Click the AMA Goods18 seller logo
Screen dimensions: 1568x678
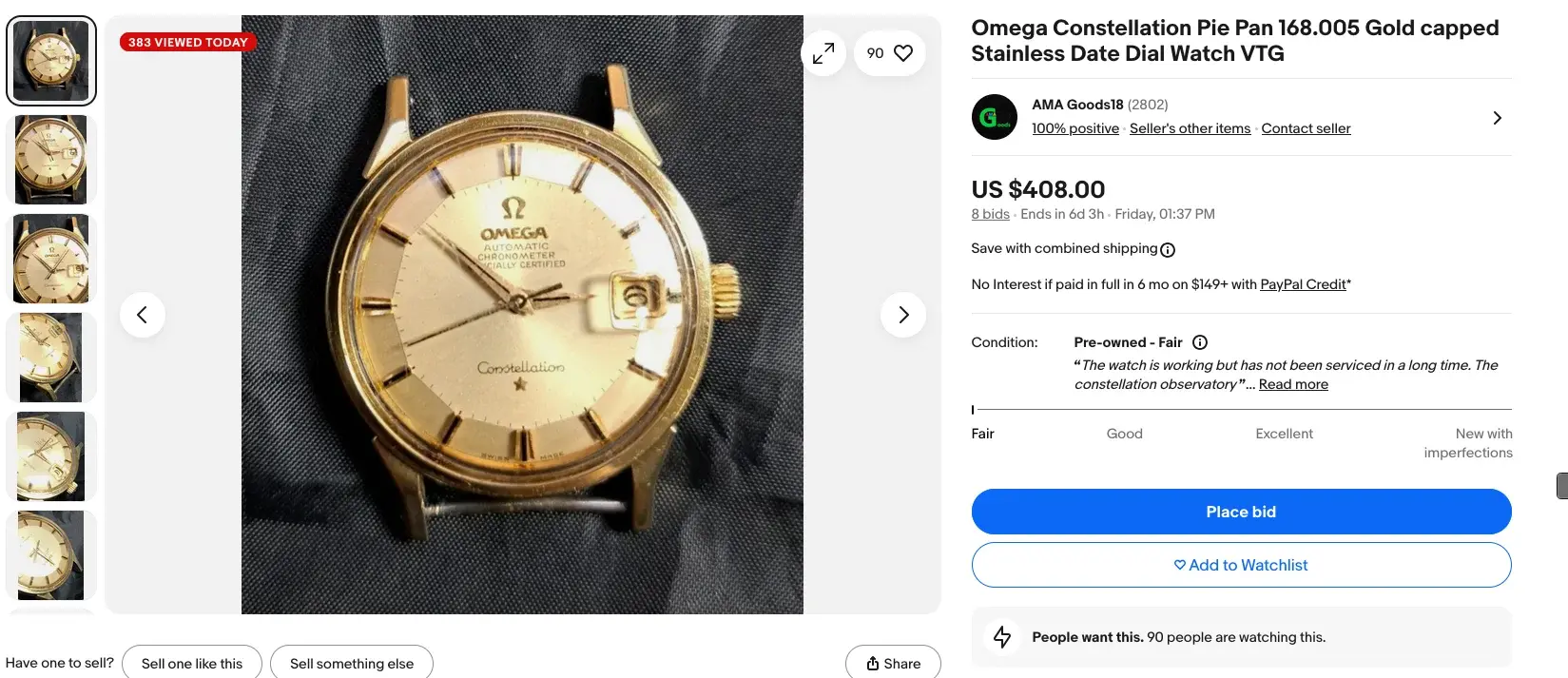click(994, 118)
